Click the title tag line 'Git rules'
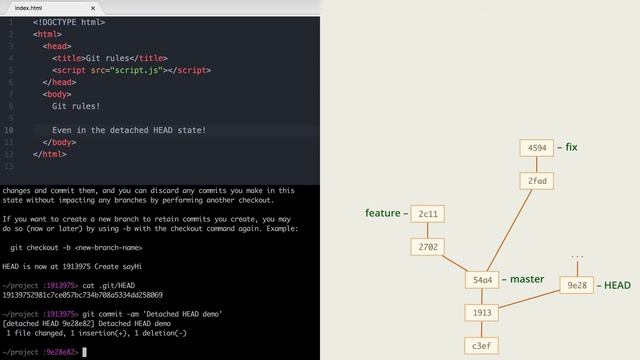Viewport: 640px width, 360px height. 110,58
